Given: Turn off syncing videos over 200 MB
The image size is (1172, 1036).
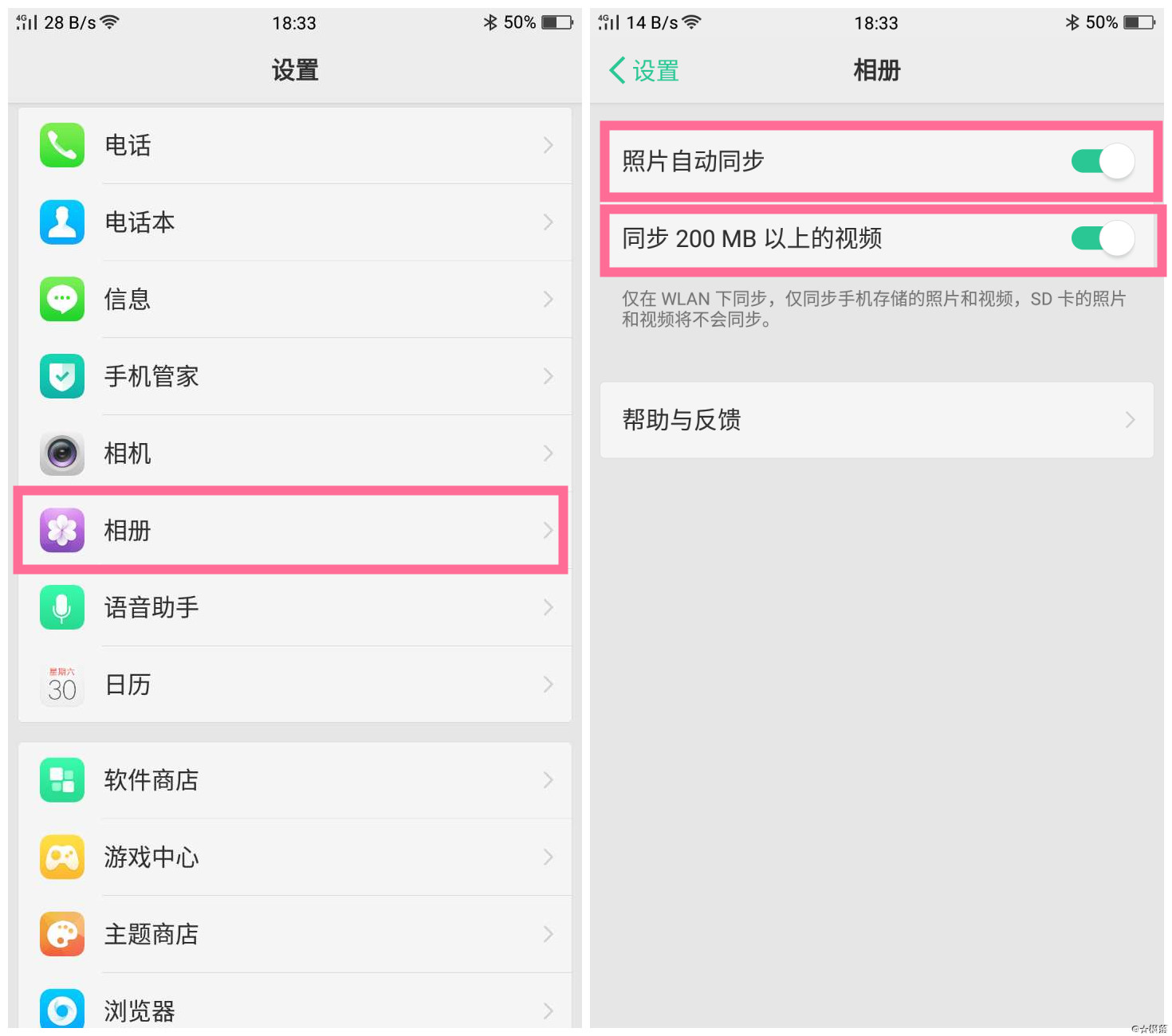Looking at the screenshot, I should pos(1103,239).
